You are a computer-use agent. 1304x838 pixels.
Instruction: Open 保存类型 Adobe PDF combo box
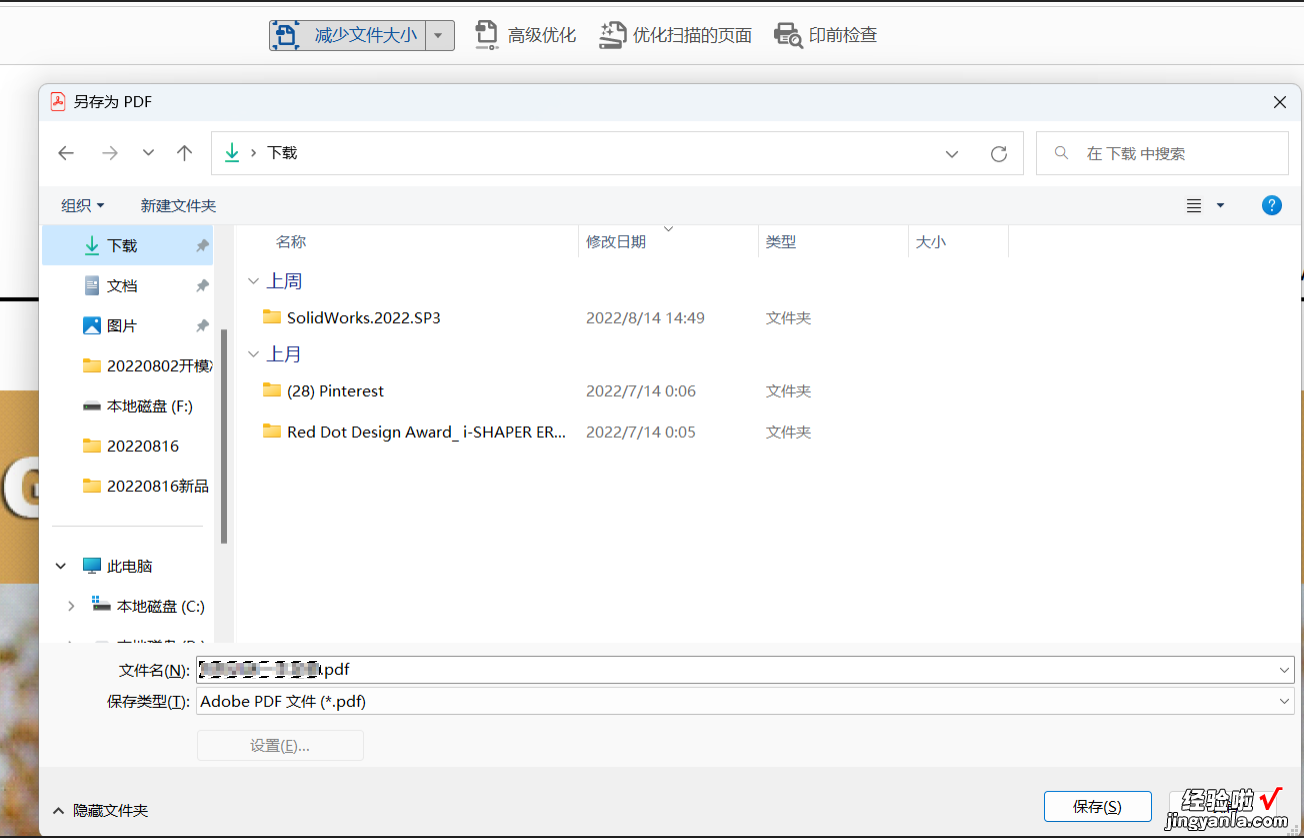745,701
